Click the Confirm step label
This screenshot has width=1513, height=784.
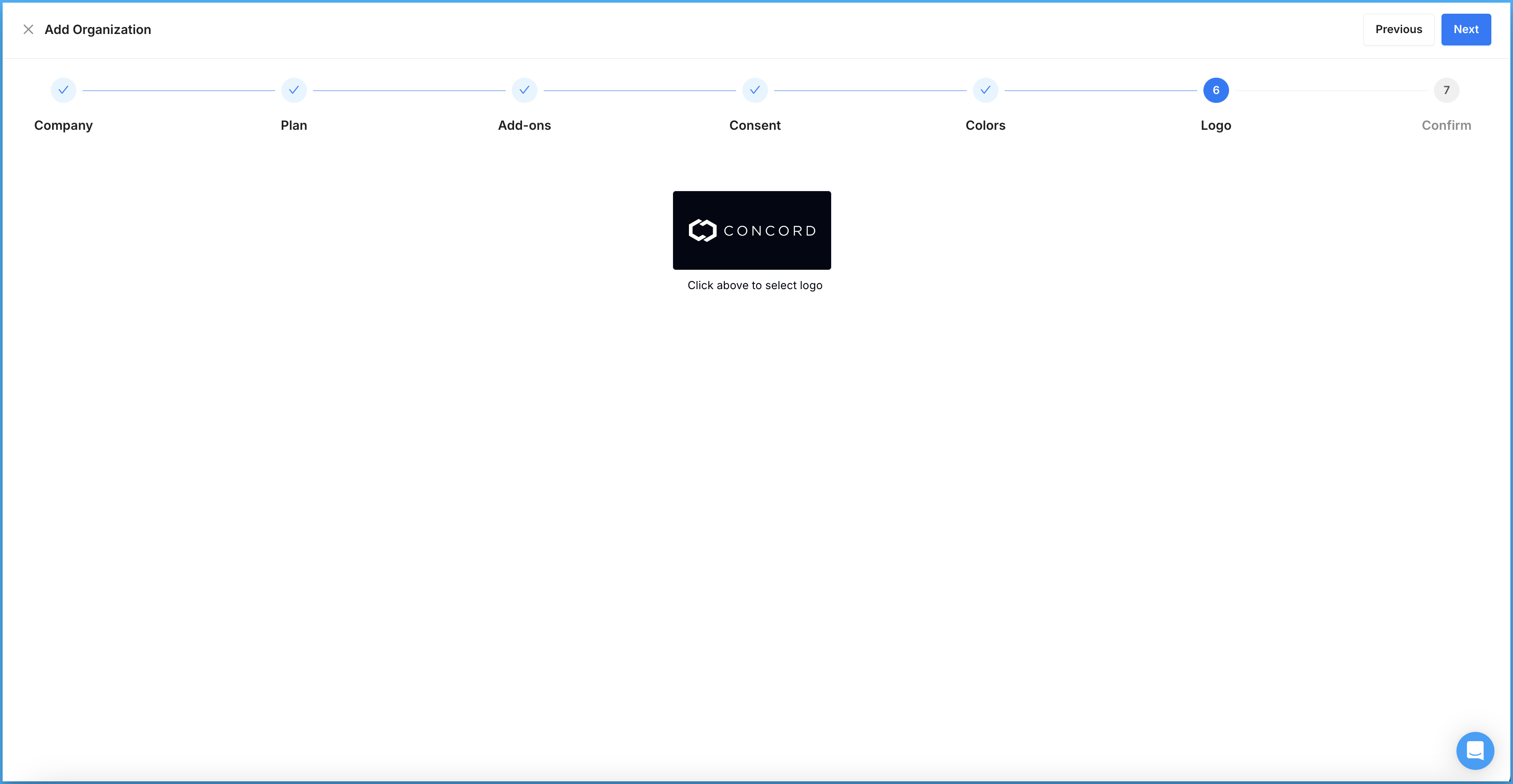(1446, 126)
